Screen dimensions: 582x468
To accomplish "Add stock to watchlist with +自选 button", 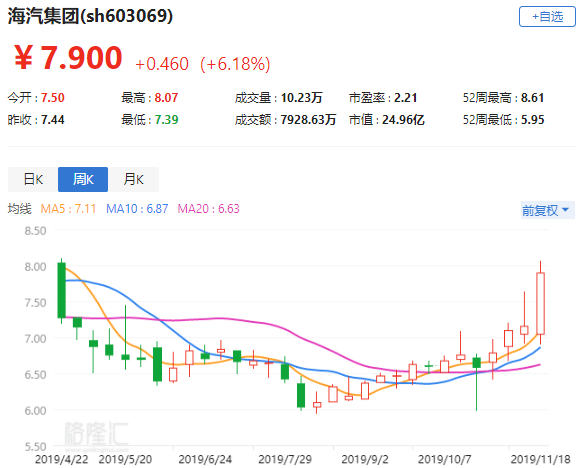I will pos(547,17).
